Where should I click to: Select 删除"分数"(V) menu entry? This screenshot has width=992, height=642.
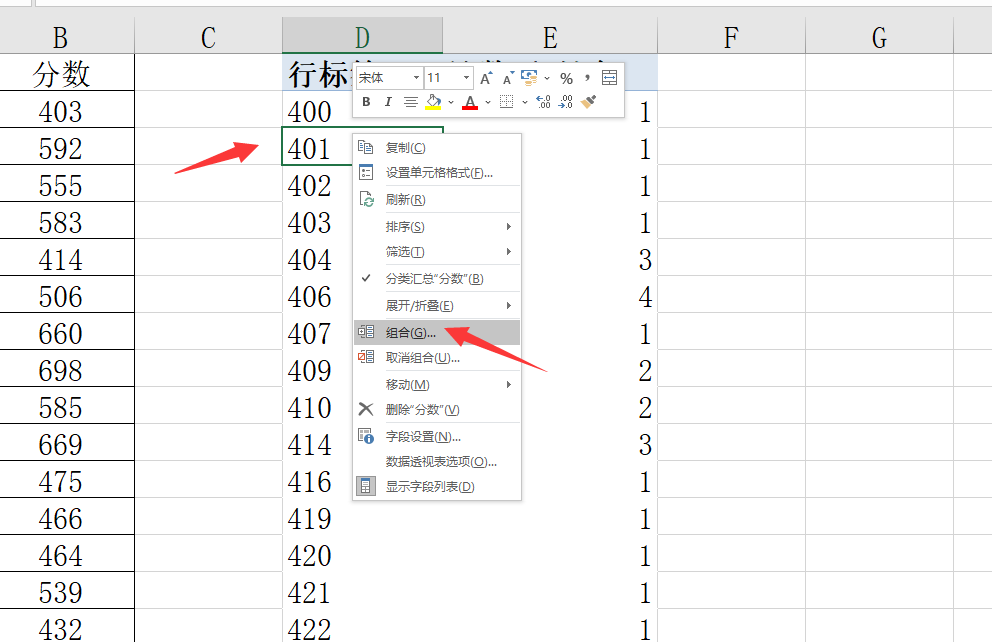[x=437, y=410]
